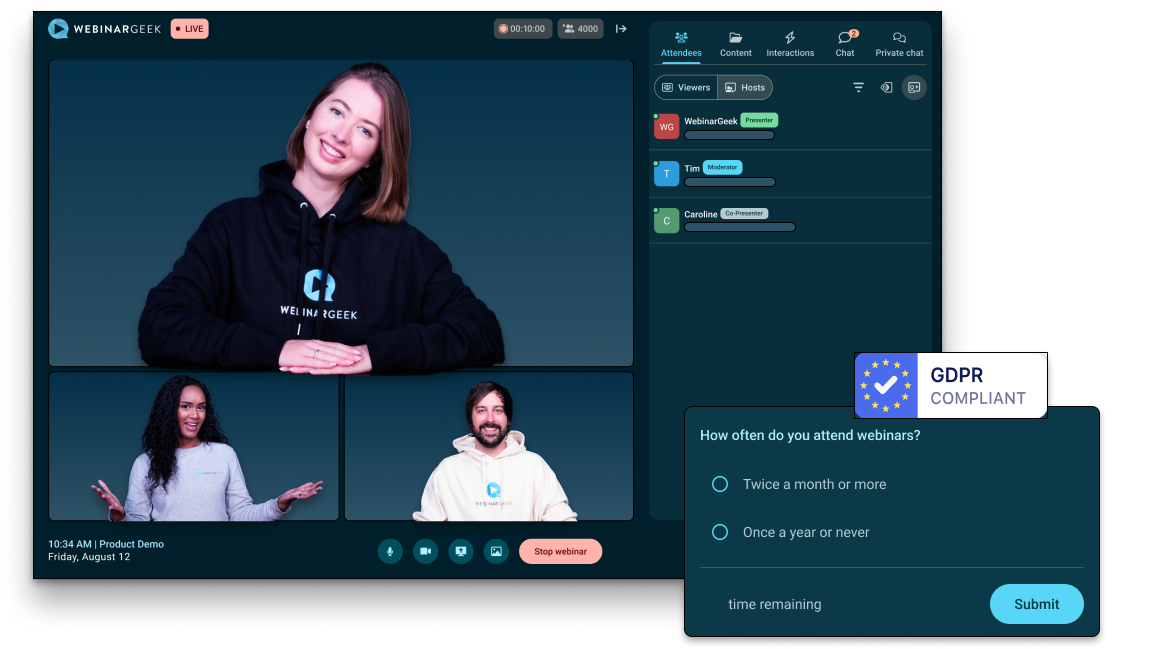
Task: Start screen sharing with the presentation icon
Action: click(460, 551)
